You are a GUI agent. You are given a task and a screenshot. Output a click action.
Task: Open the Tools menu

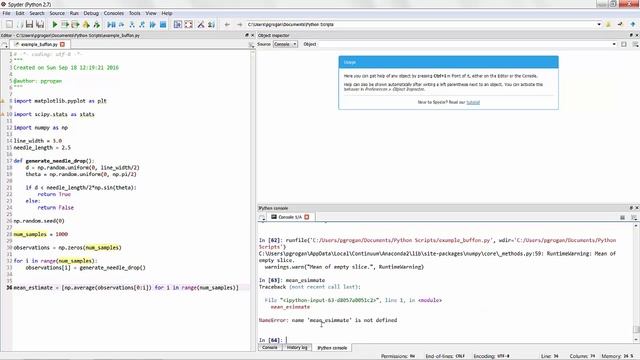(135, 13)
